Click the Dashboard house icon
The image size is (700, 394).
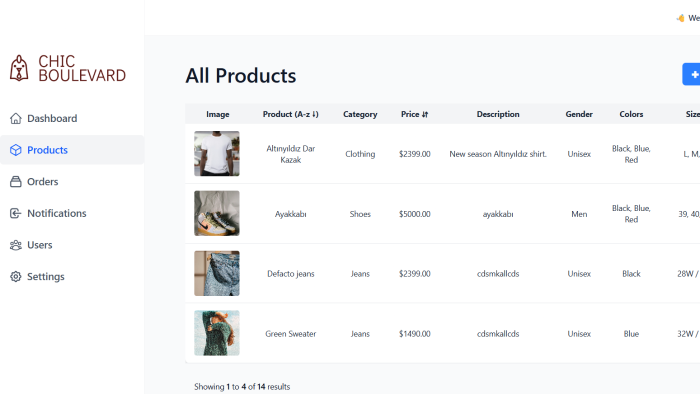pyautogui.click(x=16, y=118)
